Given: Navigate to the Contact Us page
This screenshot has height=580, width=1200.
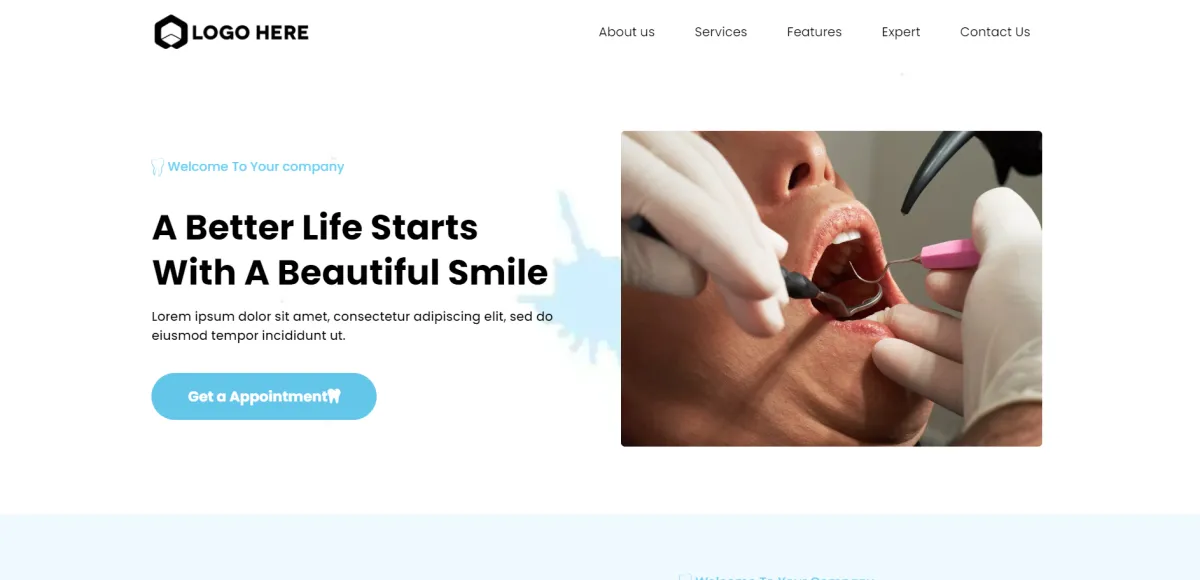Looking at the screenshot, I should click(x=995, y=32).
